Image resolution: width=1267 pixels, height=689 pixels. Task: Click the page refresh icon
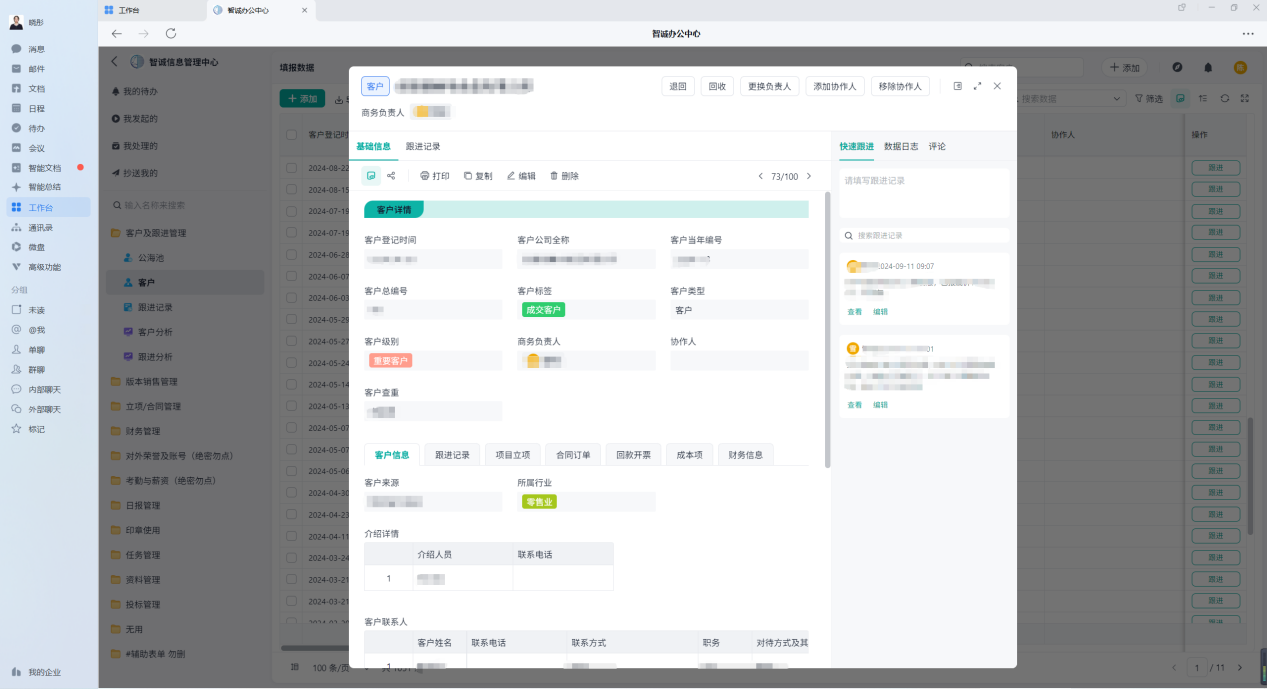[171, 33]
